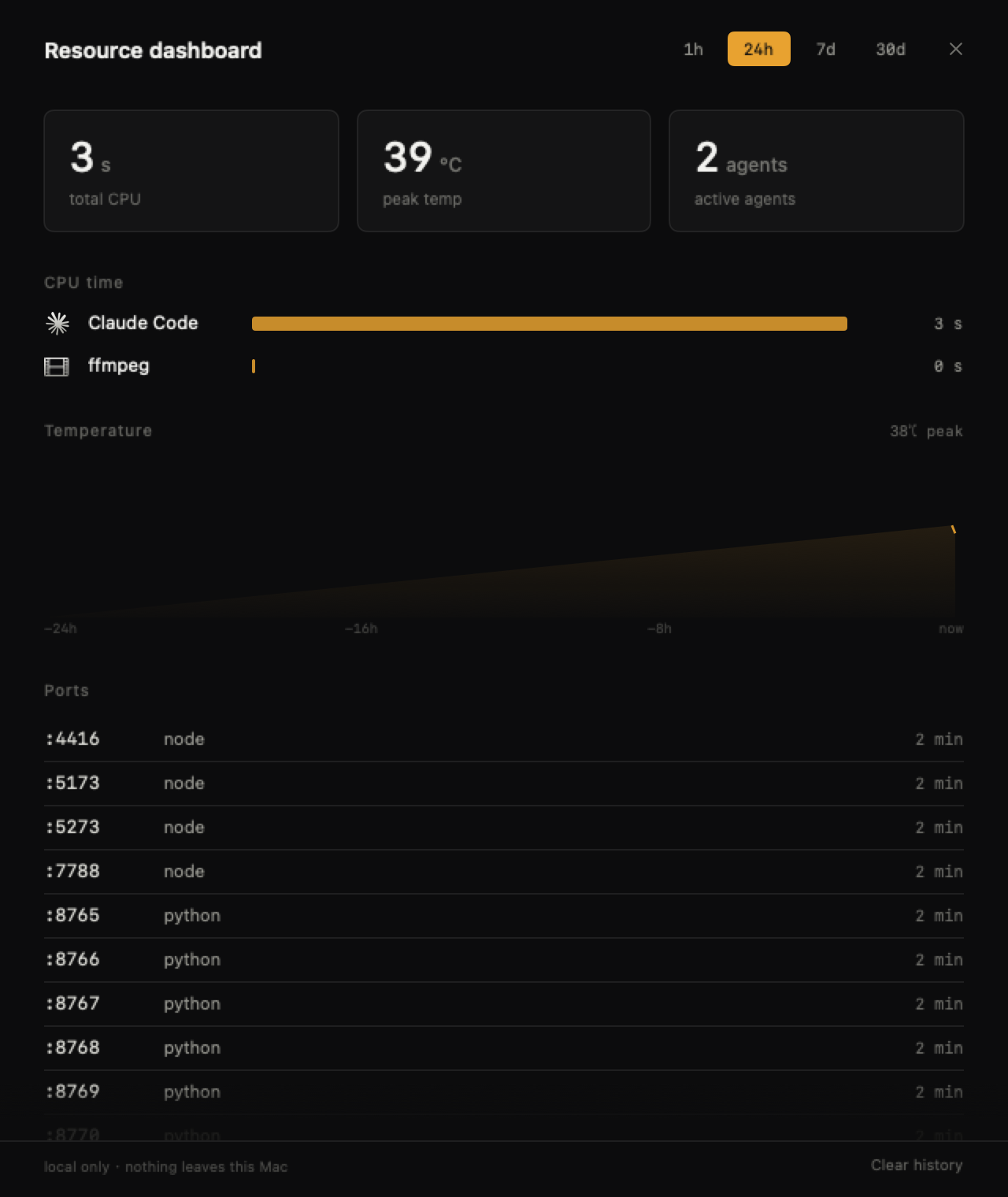This screenshot has width=1008, height=1197.
Task: Click port :8767 in the Ports list
Action: (504, 1004)
